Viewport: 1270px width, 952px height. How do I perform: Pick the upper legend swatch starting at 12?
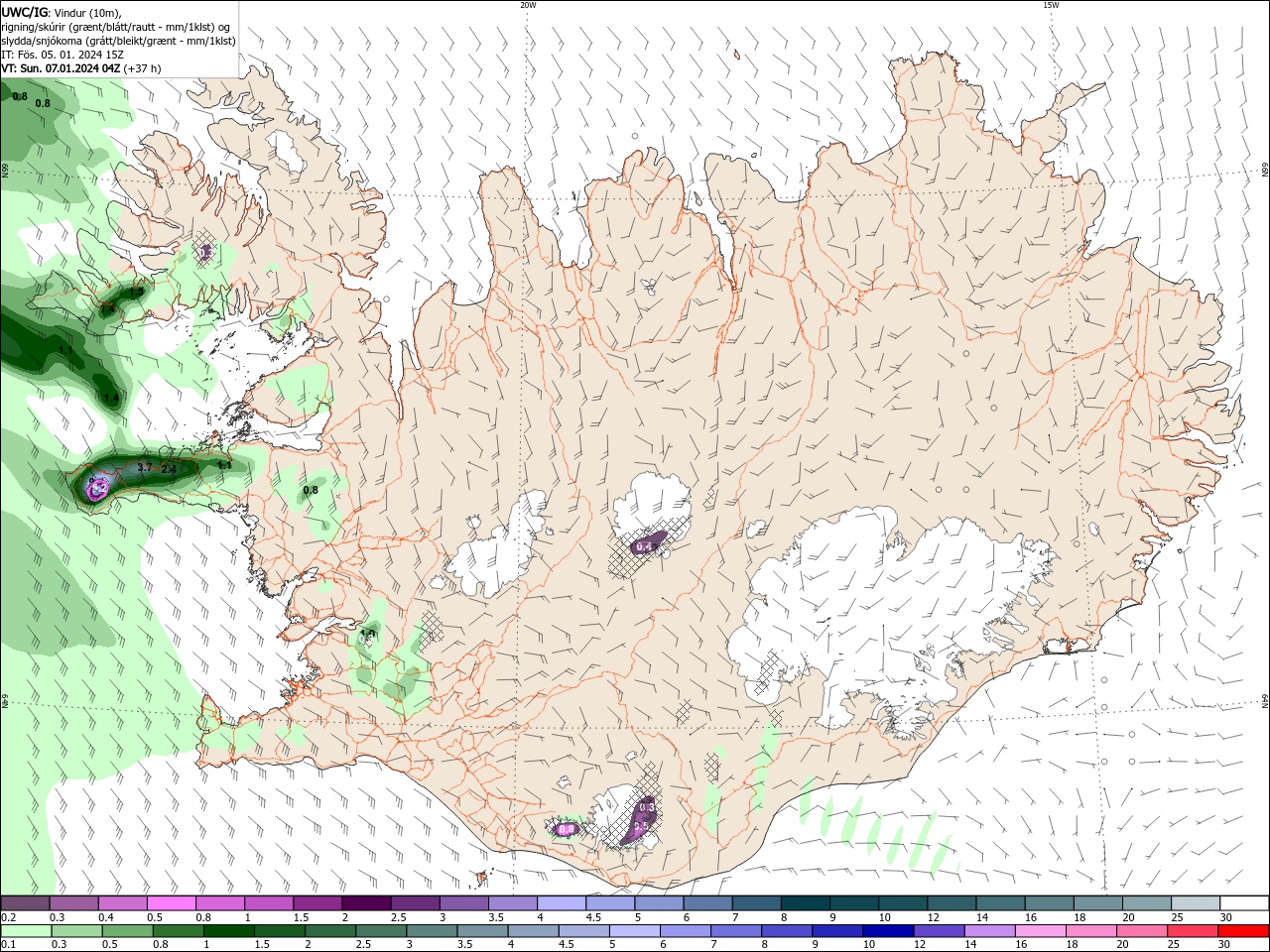pyautogui.click(x=952, y=903)
